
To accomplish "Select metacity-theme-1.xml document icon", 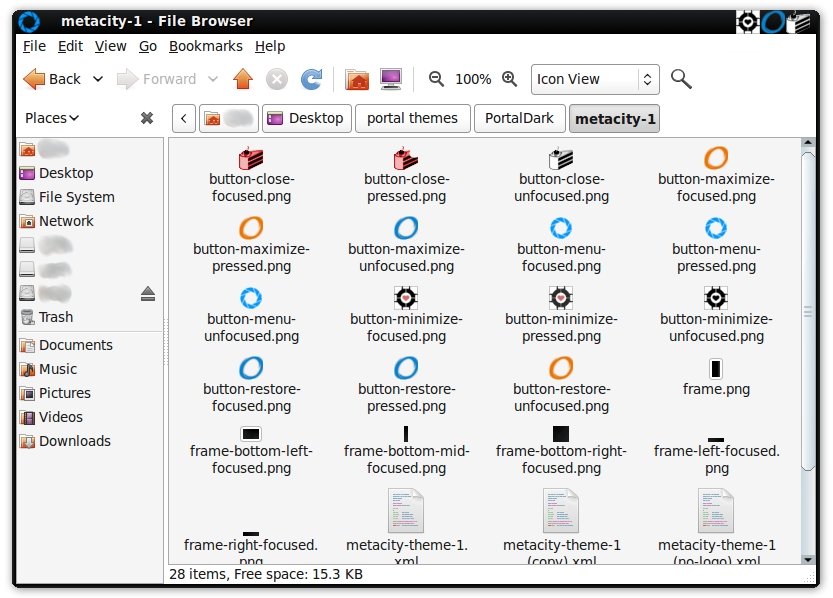I will (406, 511).
